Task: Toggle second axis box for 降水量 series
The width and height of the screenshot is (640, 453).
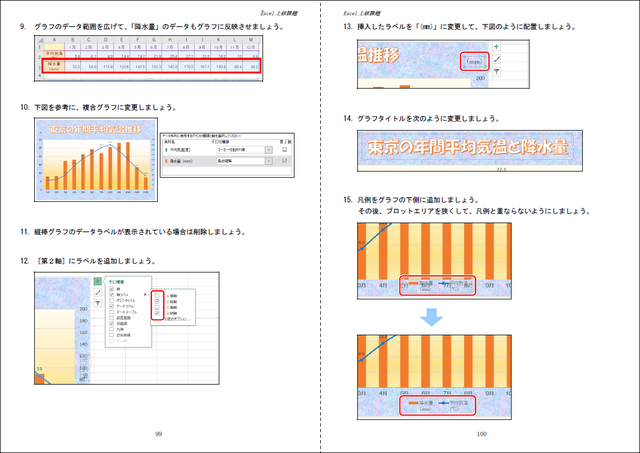Action: 284,161
